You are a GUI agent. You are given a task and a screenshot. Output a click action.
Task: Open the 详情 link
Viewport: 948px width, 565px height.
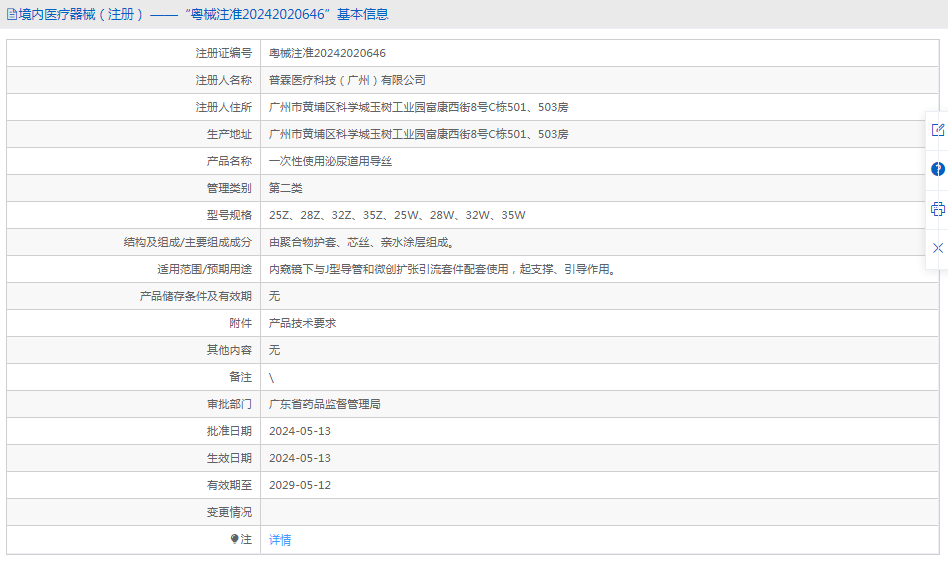[x=280, y=540]
